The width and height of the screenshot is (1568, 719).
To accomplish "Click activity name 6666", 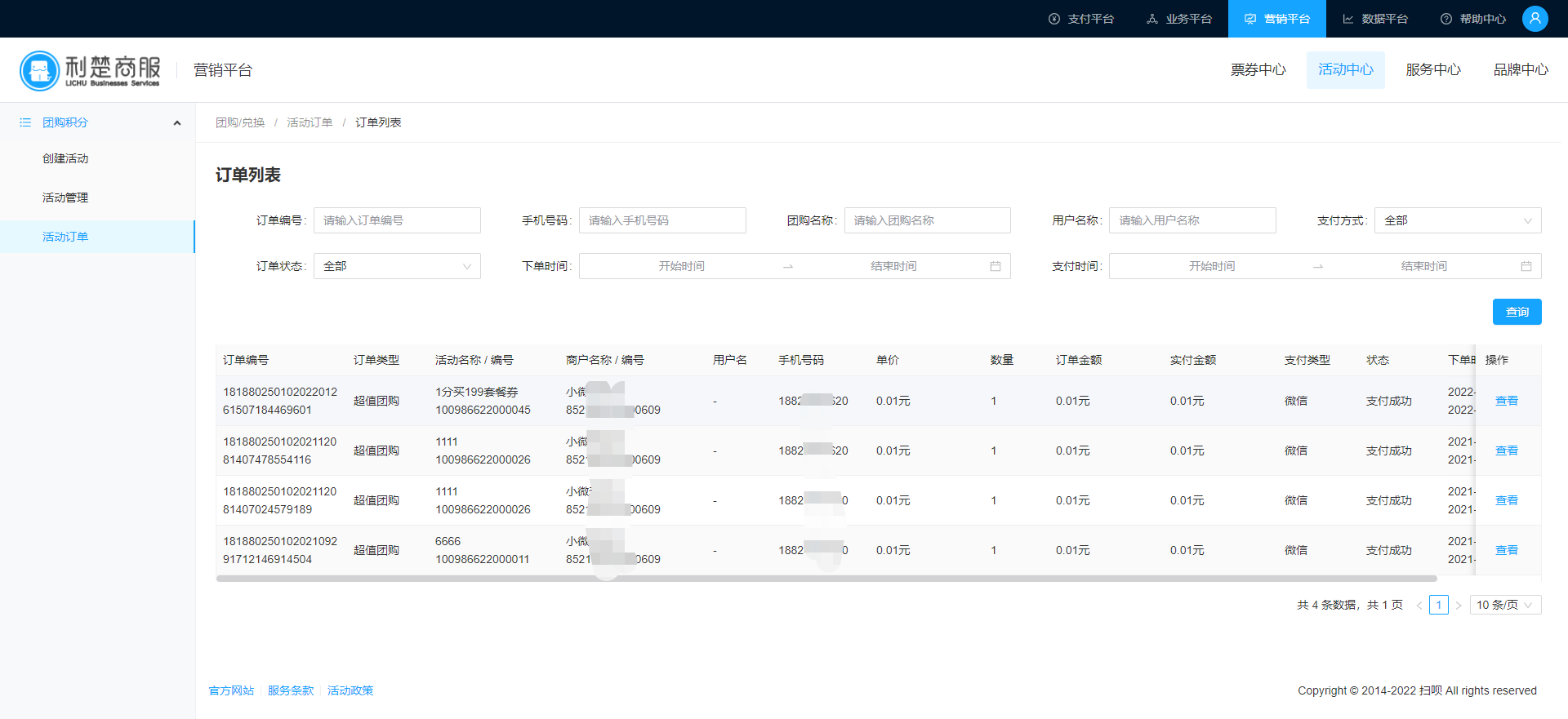I will 448,541.
